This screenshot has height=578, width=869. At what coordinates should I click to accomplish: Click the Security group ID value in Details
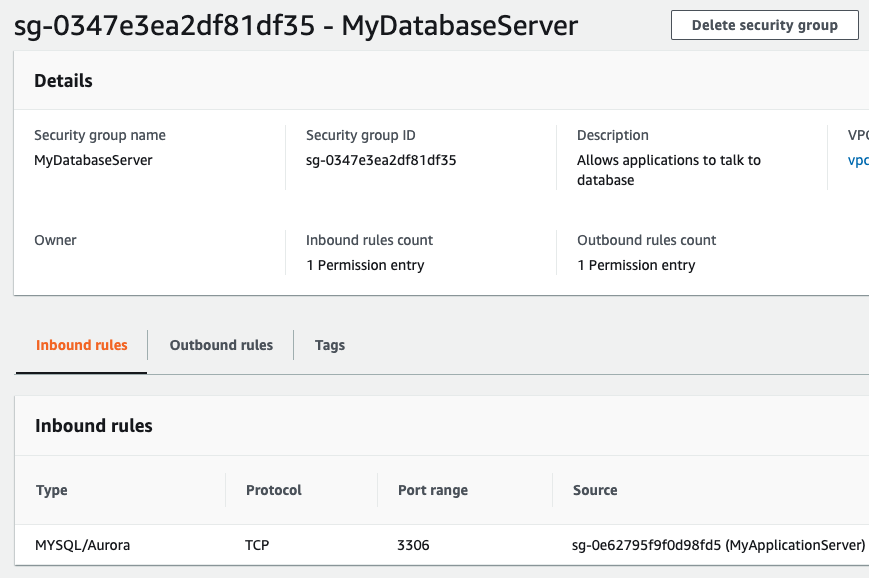tap(381, 160)
